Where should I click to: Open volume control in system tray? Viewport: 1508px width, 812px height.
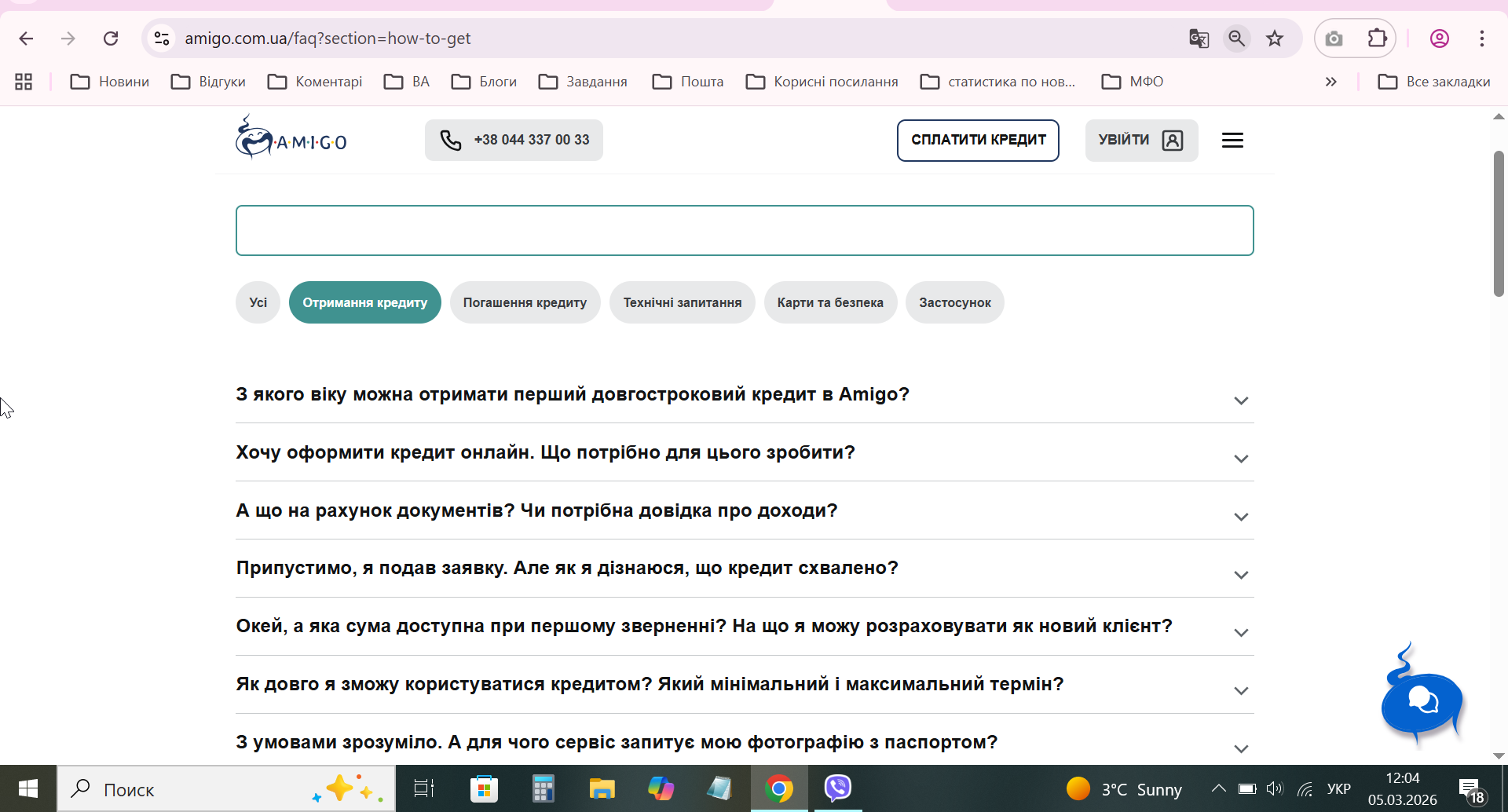click(1275, 788)
